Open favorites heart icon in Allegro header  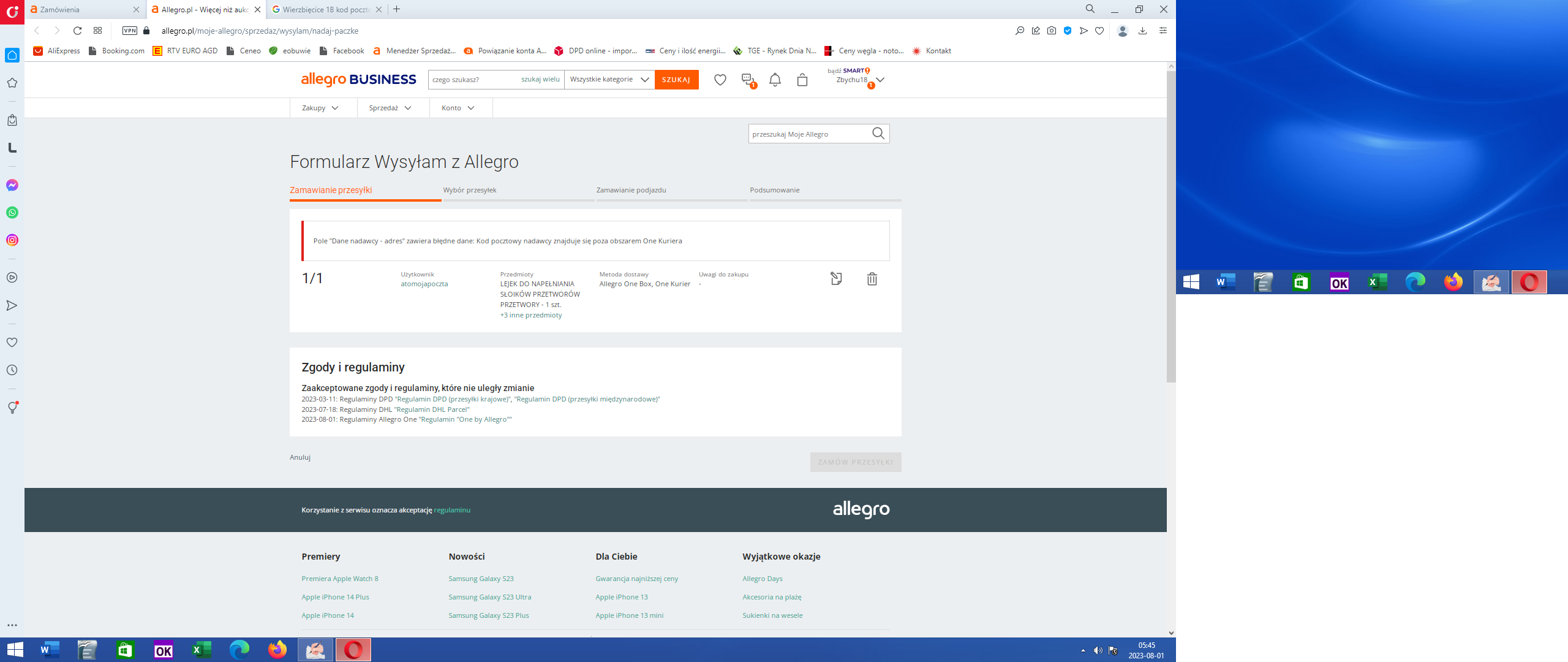click(x=720, y=80)
